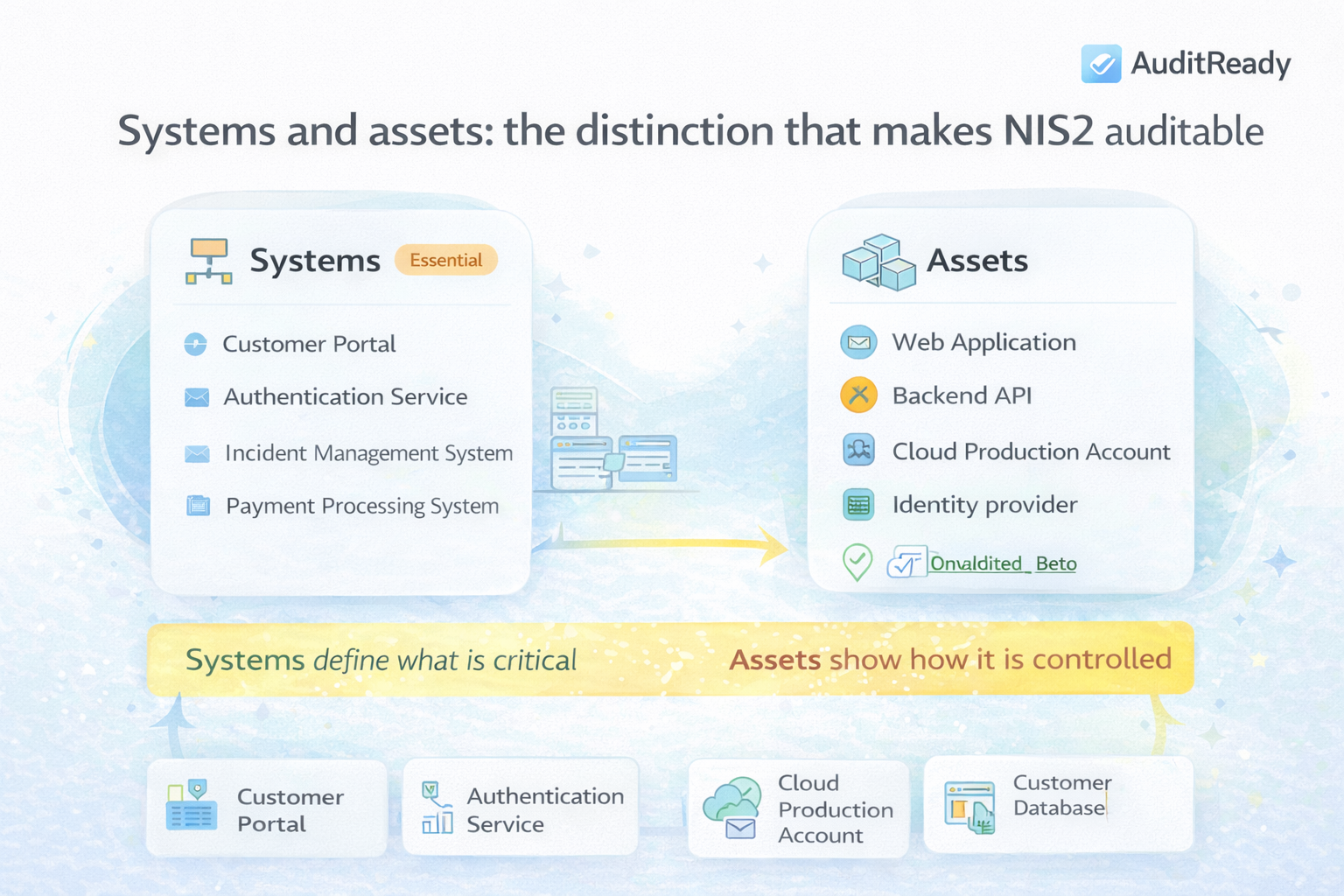Toggle the checkbox beside Onvaldited Beto
This screenshot has width=1344, height=896.
click(906, 563)
